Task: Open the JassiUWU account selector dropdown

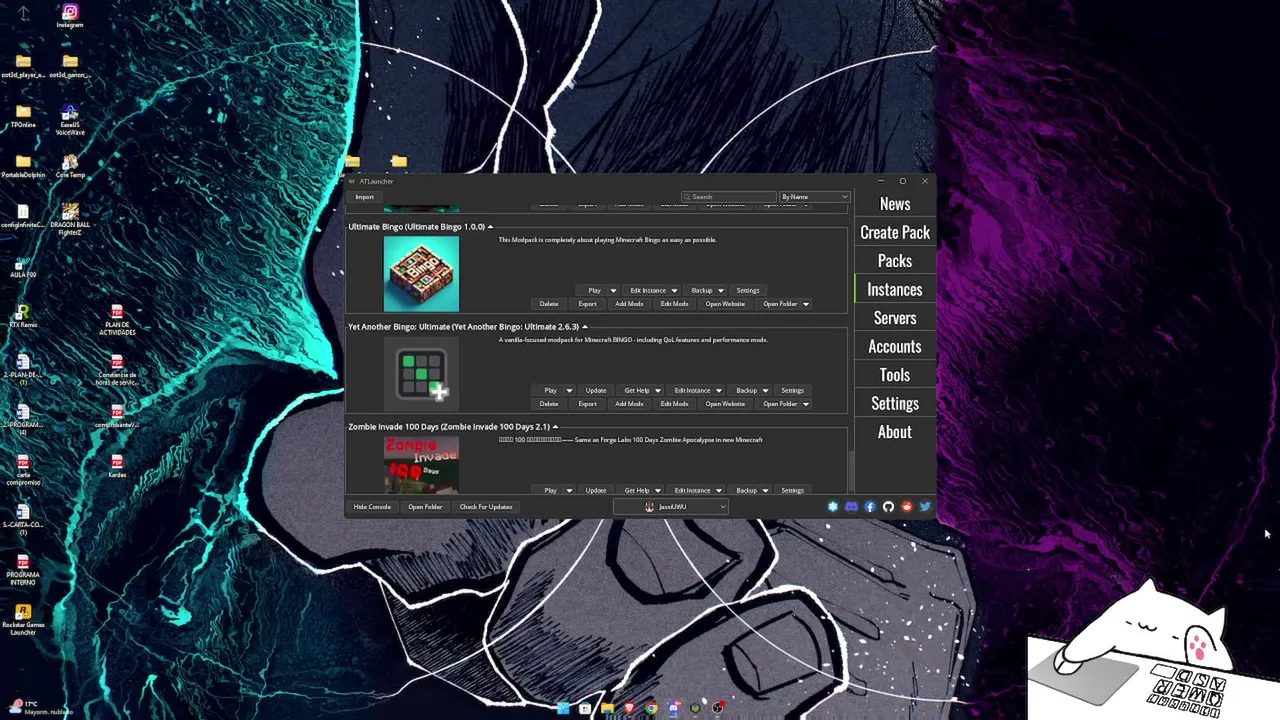Action: point(671,507)
